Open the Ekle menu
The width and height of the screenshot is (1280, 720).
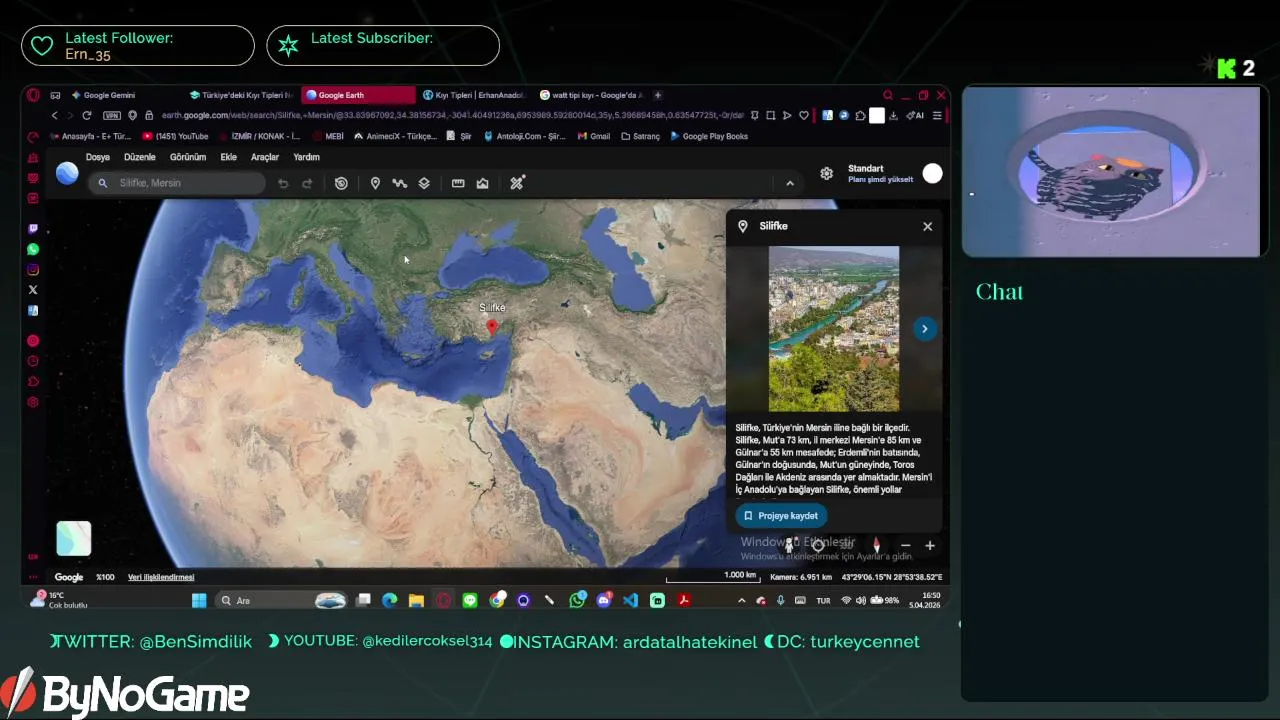[229, 157]
